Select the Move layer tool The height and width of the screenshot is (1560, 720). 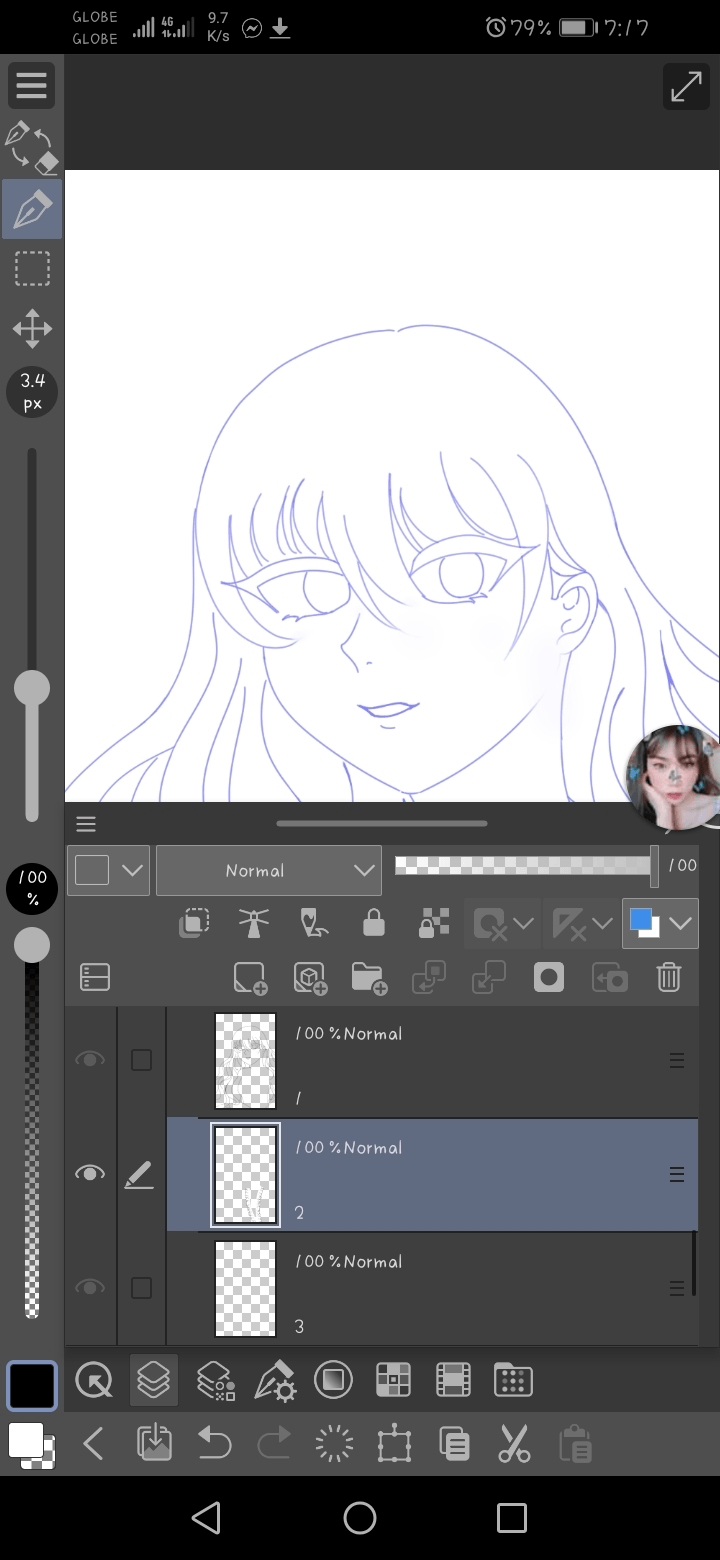click(x=32, y=329)
